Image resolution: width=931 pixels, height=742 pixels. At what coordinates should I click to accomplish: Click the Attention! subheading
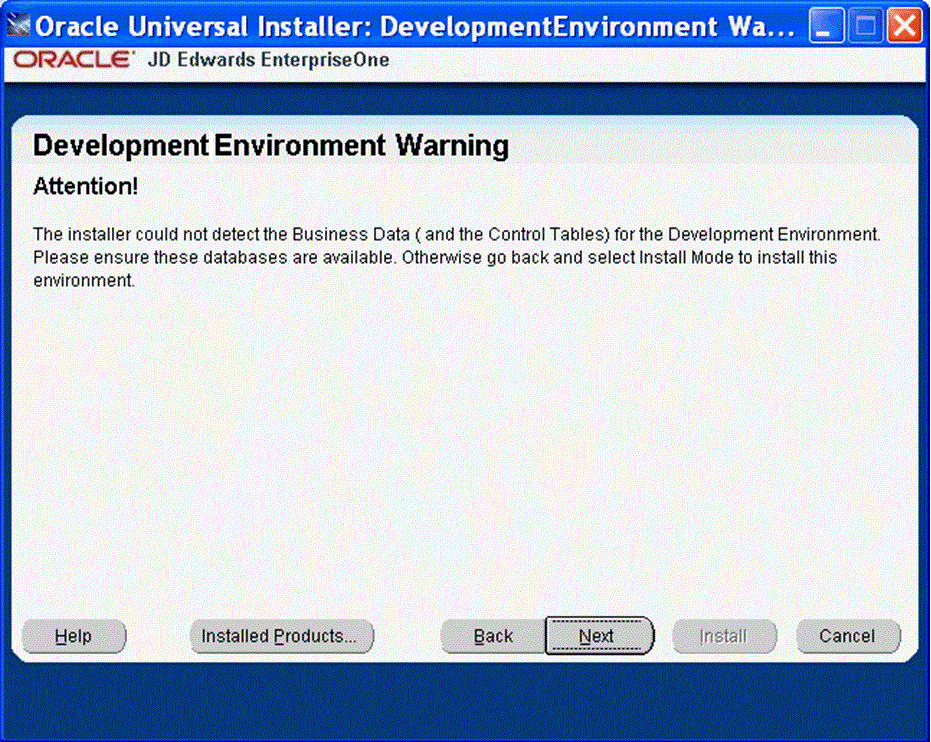[x=86, y=186]
